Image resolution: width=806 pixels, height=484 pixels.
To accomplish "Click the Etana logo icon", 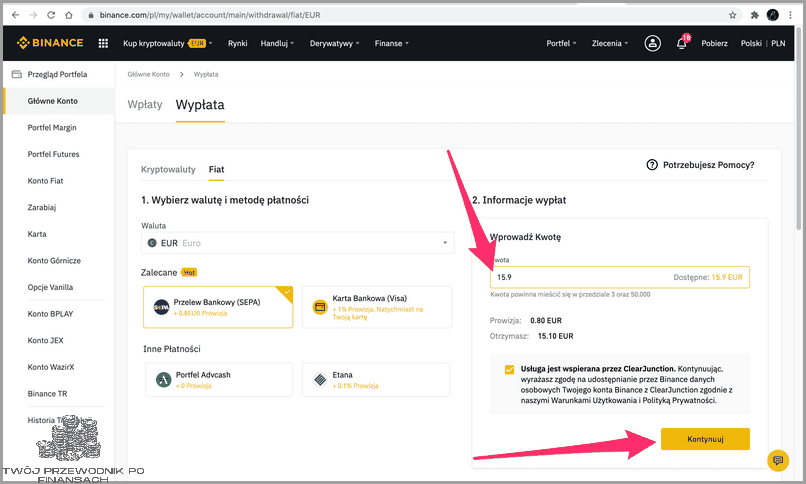I will 320,380.
